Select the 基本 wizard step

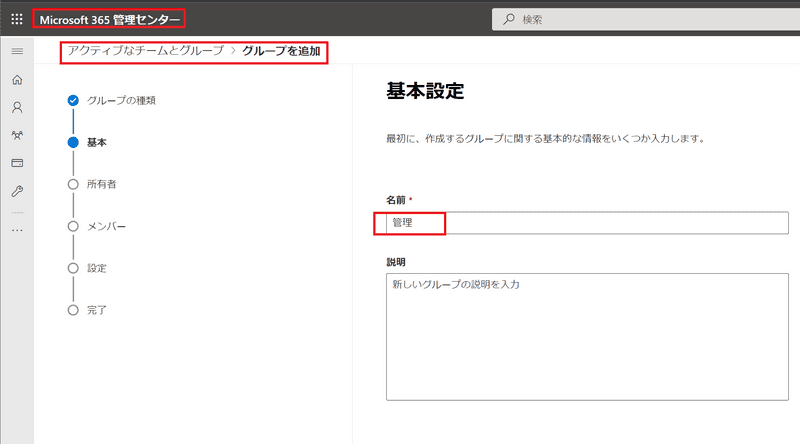click(97, 142)
